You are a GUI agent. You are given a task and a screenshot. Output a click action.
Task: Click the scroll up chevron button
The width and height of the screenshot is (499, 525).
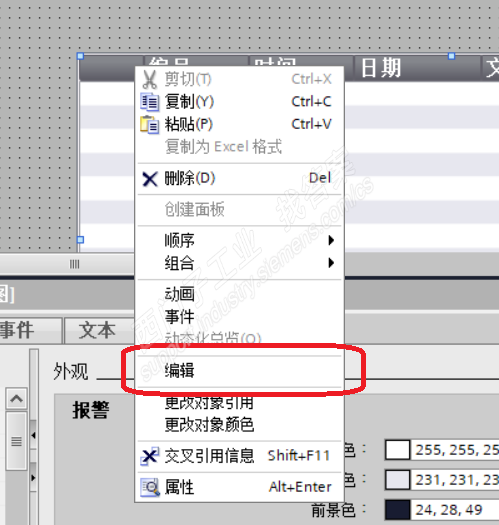(x=16, y=398)
